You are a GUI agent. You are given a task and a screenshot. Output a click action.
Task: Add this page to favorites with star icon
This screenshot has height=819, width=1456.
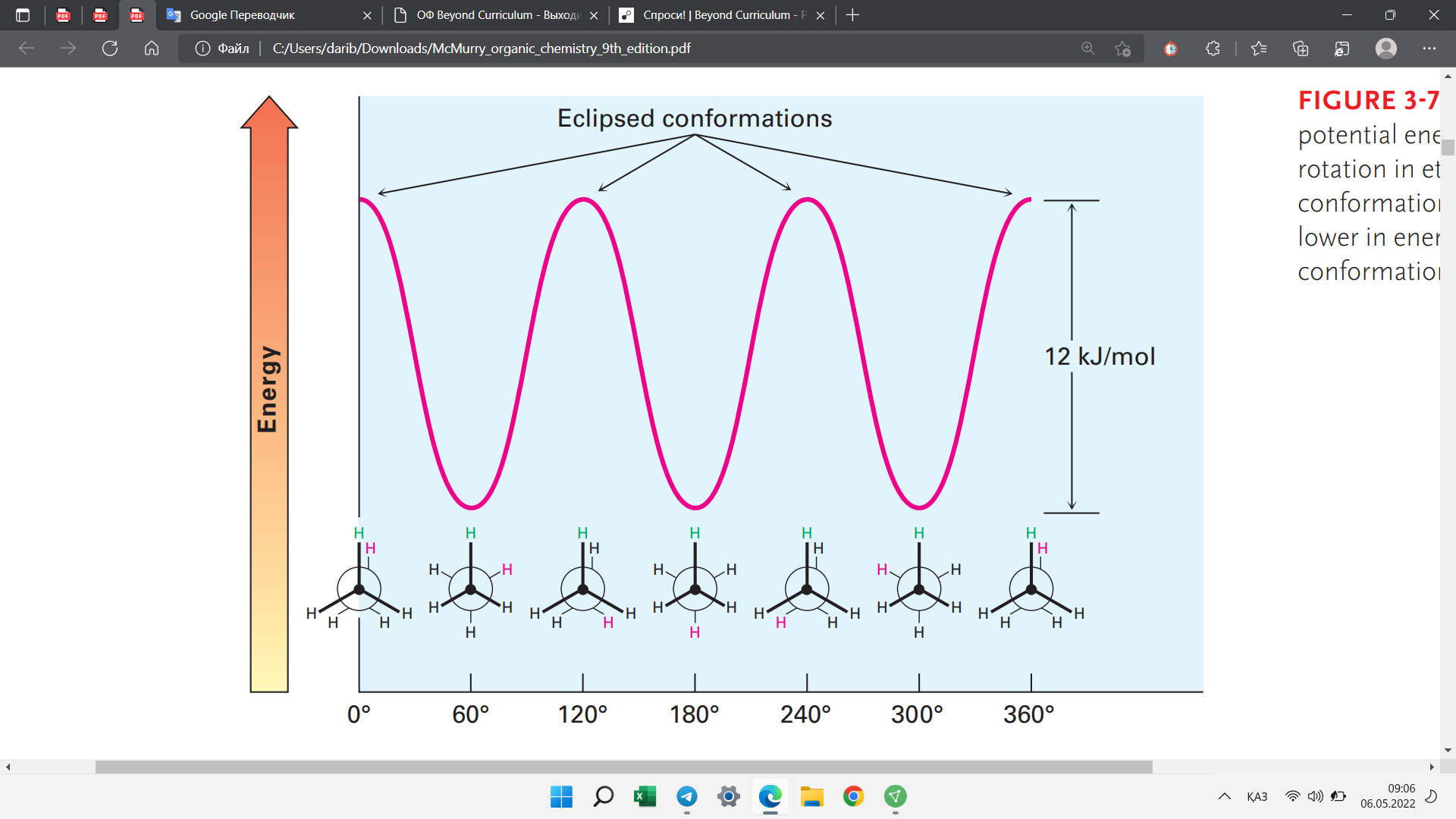pyautogui.click(x=1123, y=49)
